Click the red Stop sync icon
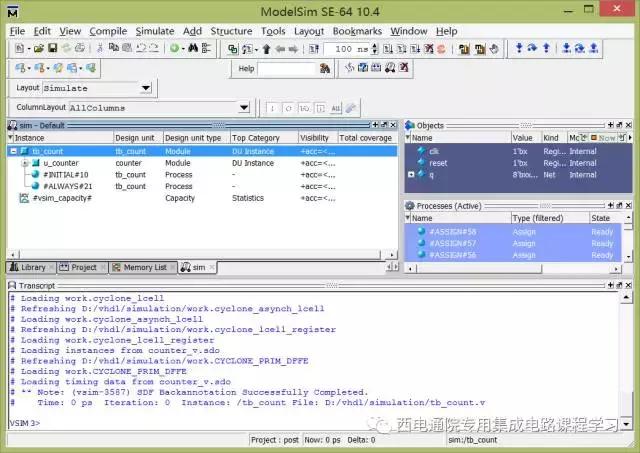Viewport: 640px width, 453px height. (441, 49)
